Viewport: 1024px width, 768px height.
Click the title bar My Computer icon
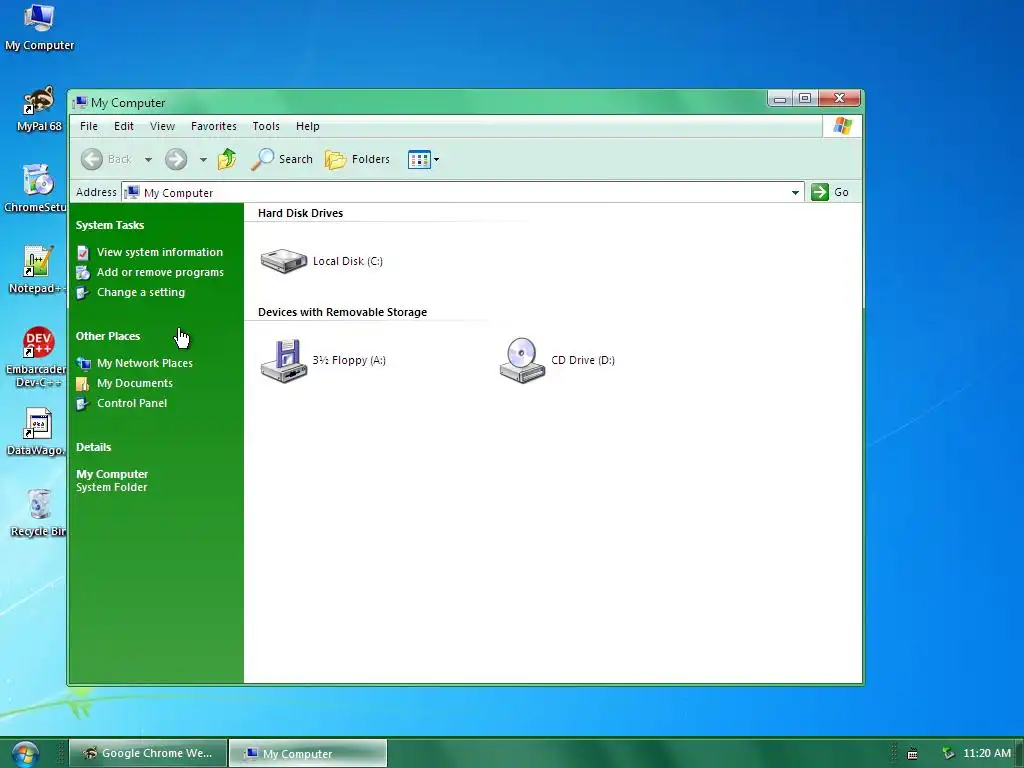(80, 103)
